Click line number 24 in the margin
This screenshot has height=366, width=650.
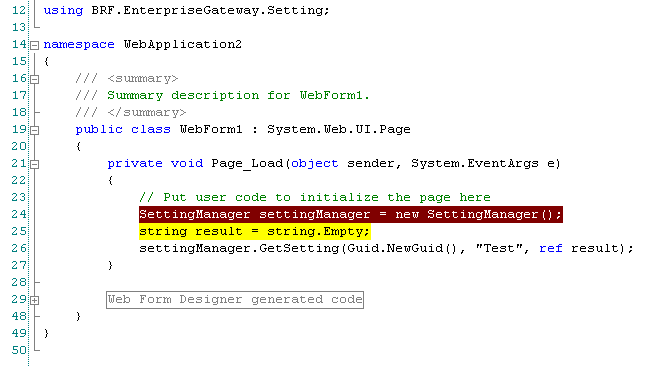tap(19, 214)
